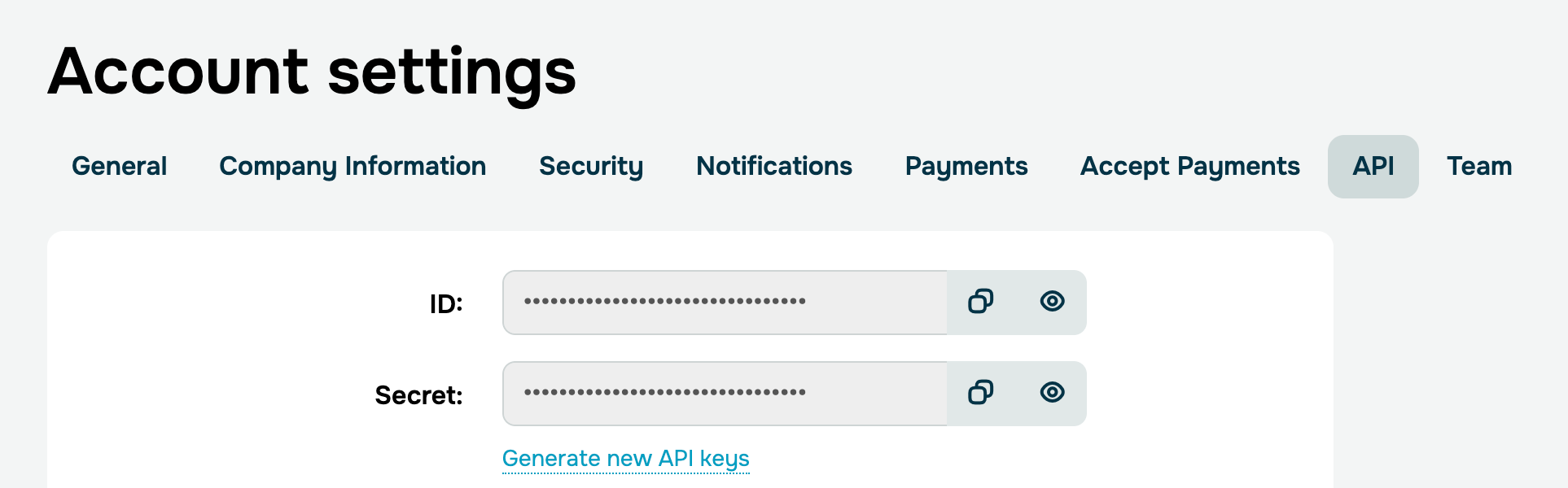Click the Account settings page heading
This screenshot has width=1568, height=488.
(312, 72)
